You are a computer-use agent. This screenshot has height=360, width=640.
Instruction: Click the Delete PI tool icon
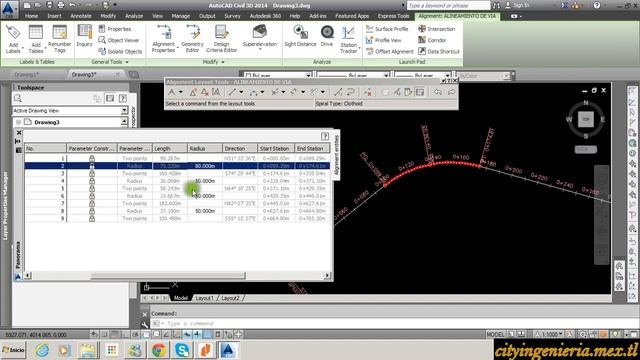pos(204,92)
